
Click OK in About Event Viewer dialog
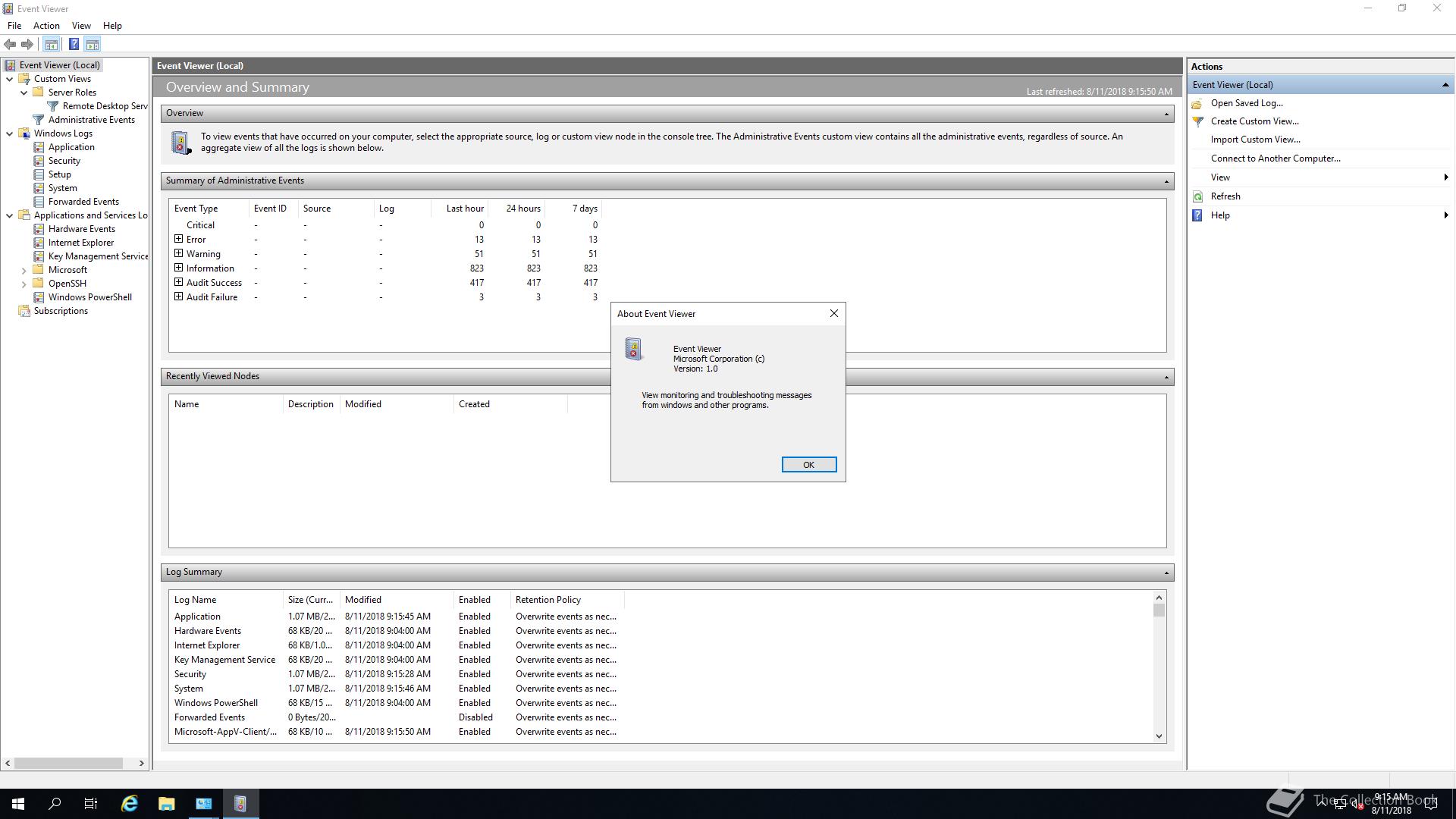(808, 465)
